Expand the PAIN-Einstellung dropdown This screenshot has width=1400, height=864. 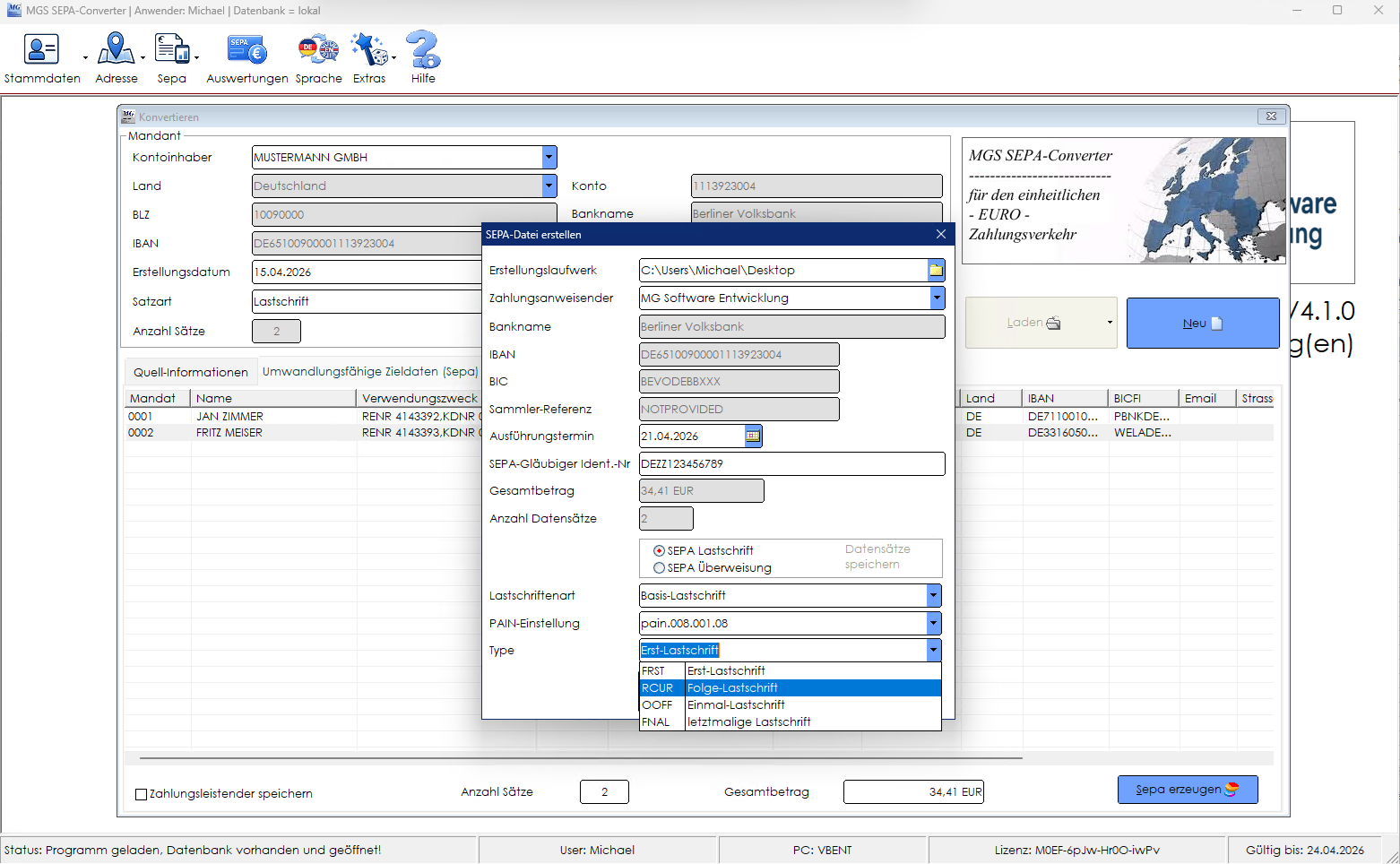click(x=934, y=623)
